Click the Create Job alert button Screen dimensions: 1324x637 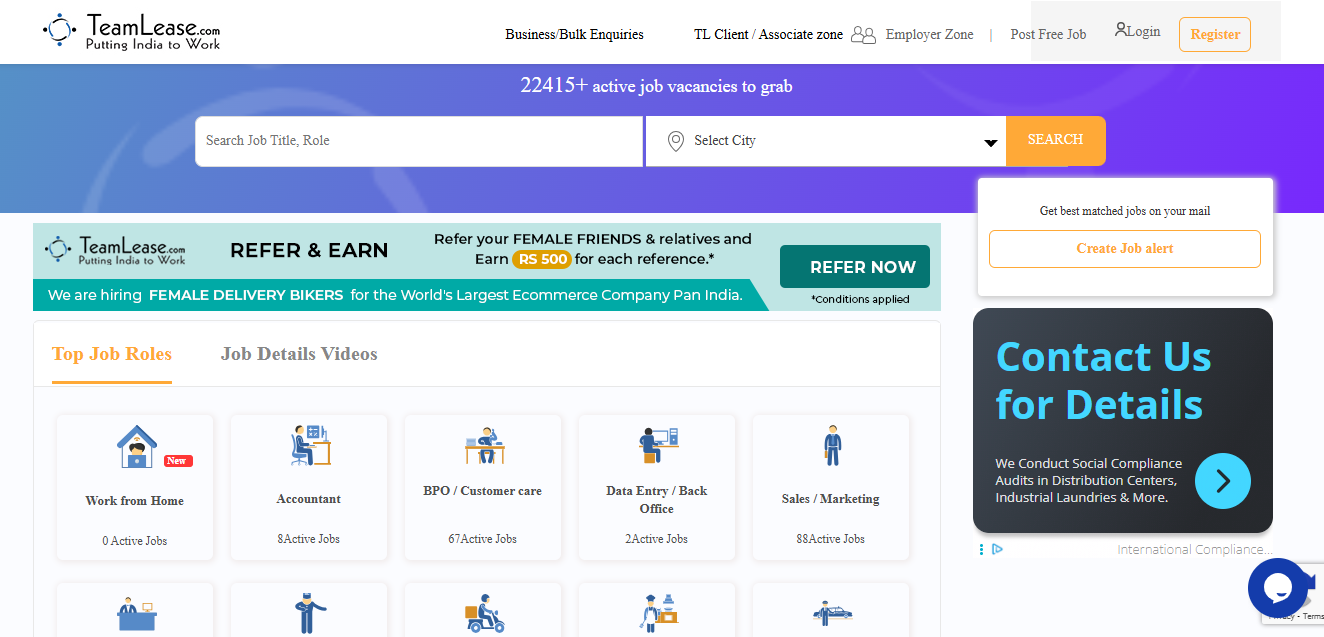[1125, 249]
